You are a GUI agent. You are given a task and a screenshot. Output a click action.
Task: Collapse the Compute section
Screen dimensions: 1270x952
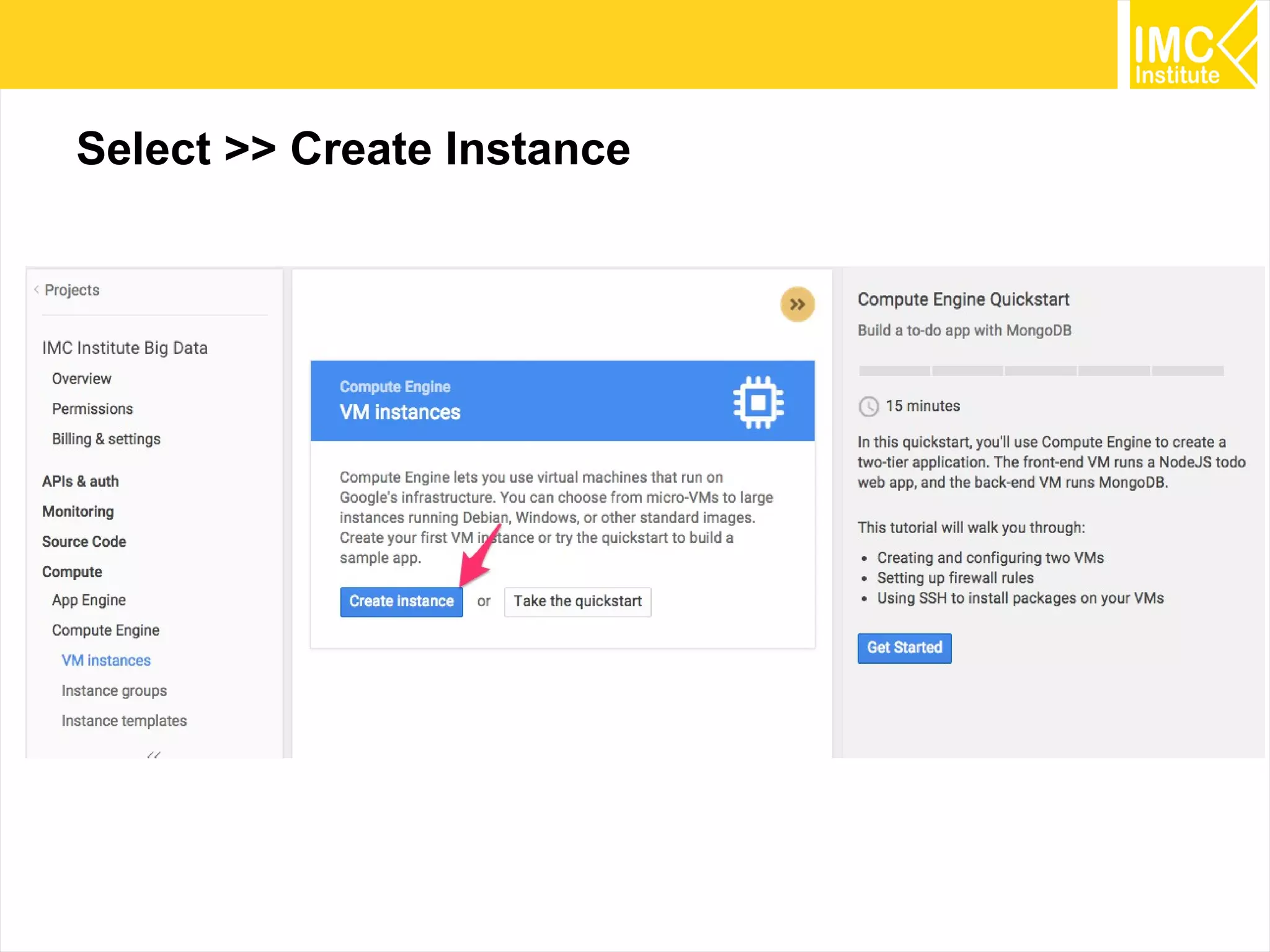72,572
